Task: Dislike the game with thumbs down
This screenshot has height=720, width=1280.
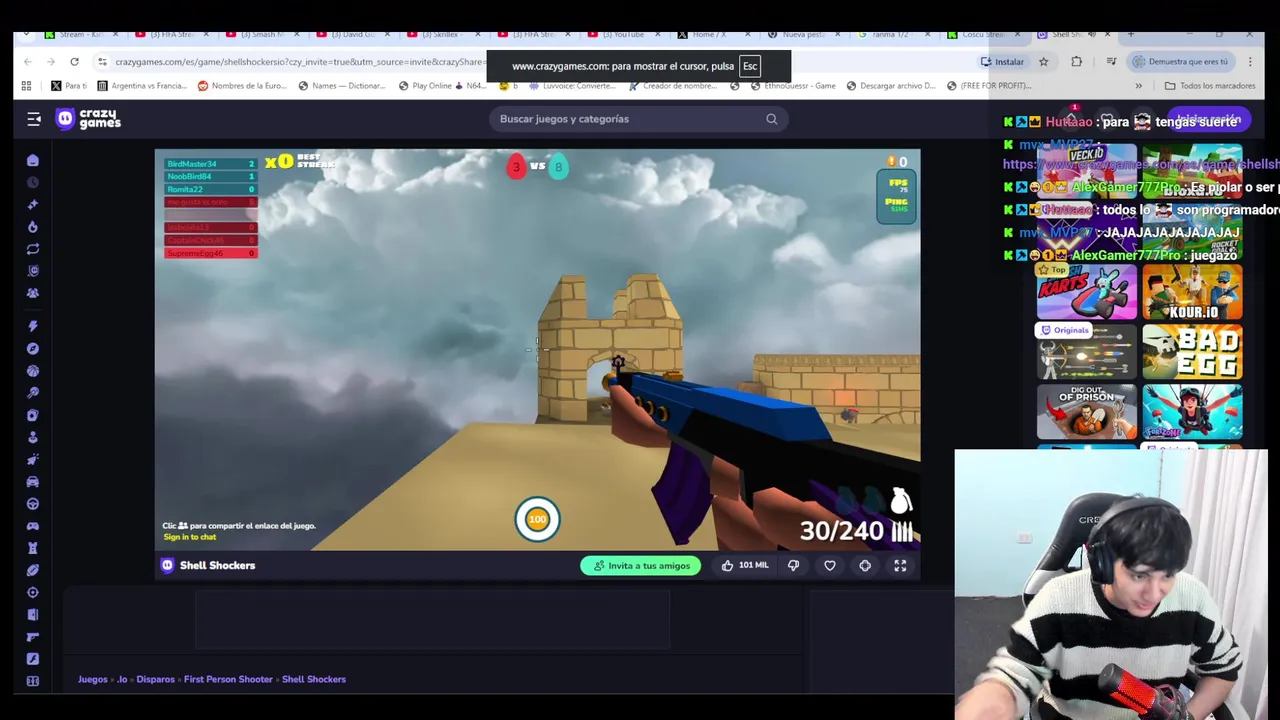Action: [793, 566]
